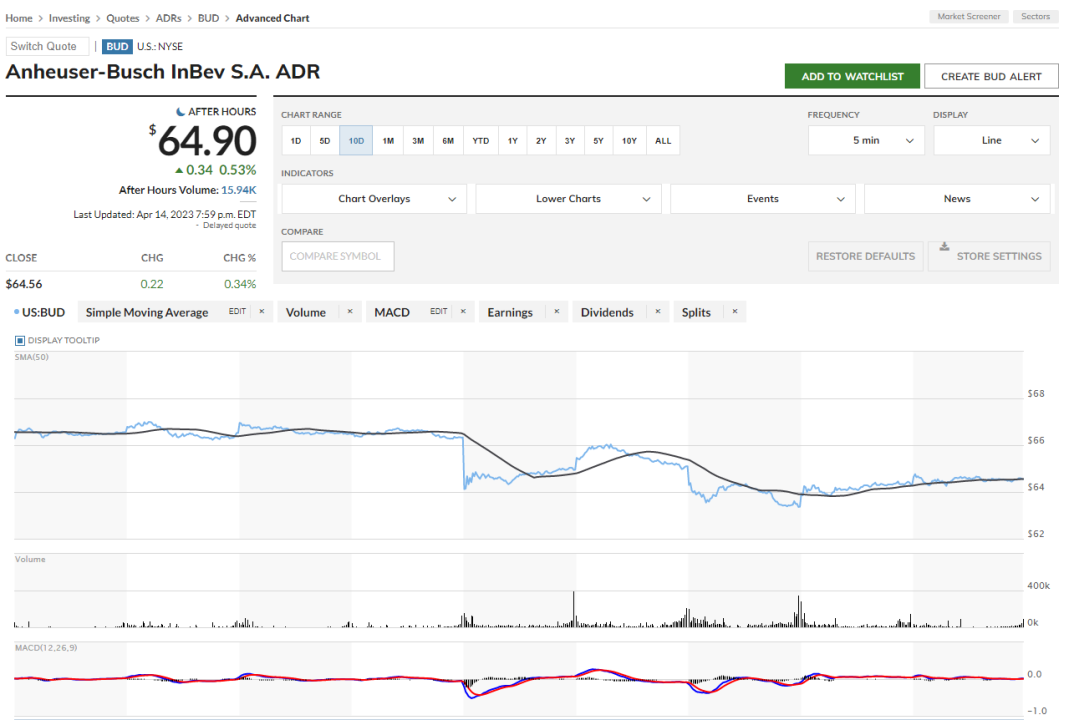Switch chart range to 1Y
The width and height of the screenshot is (1069, 720).
coord(512,141)
